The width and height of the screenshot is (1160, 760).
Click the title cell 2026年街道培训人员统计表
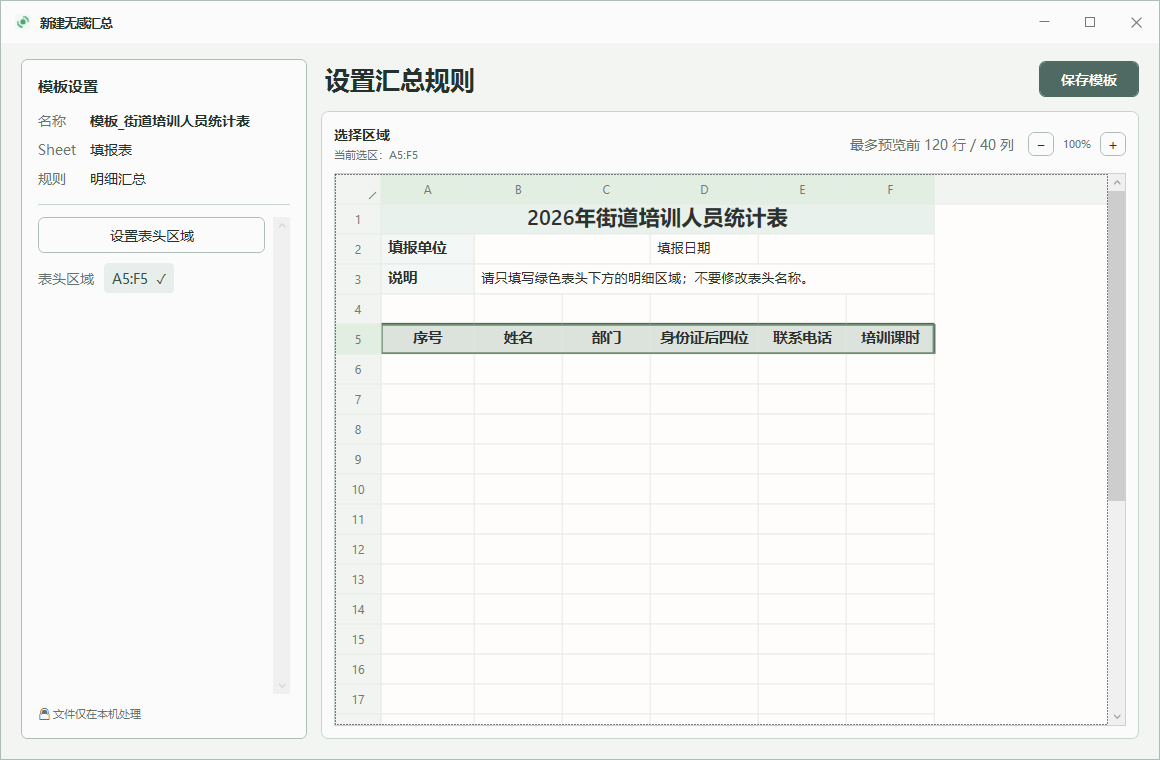(658, 219)
